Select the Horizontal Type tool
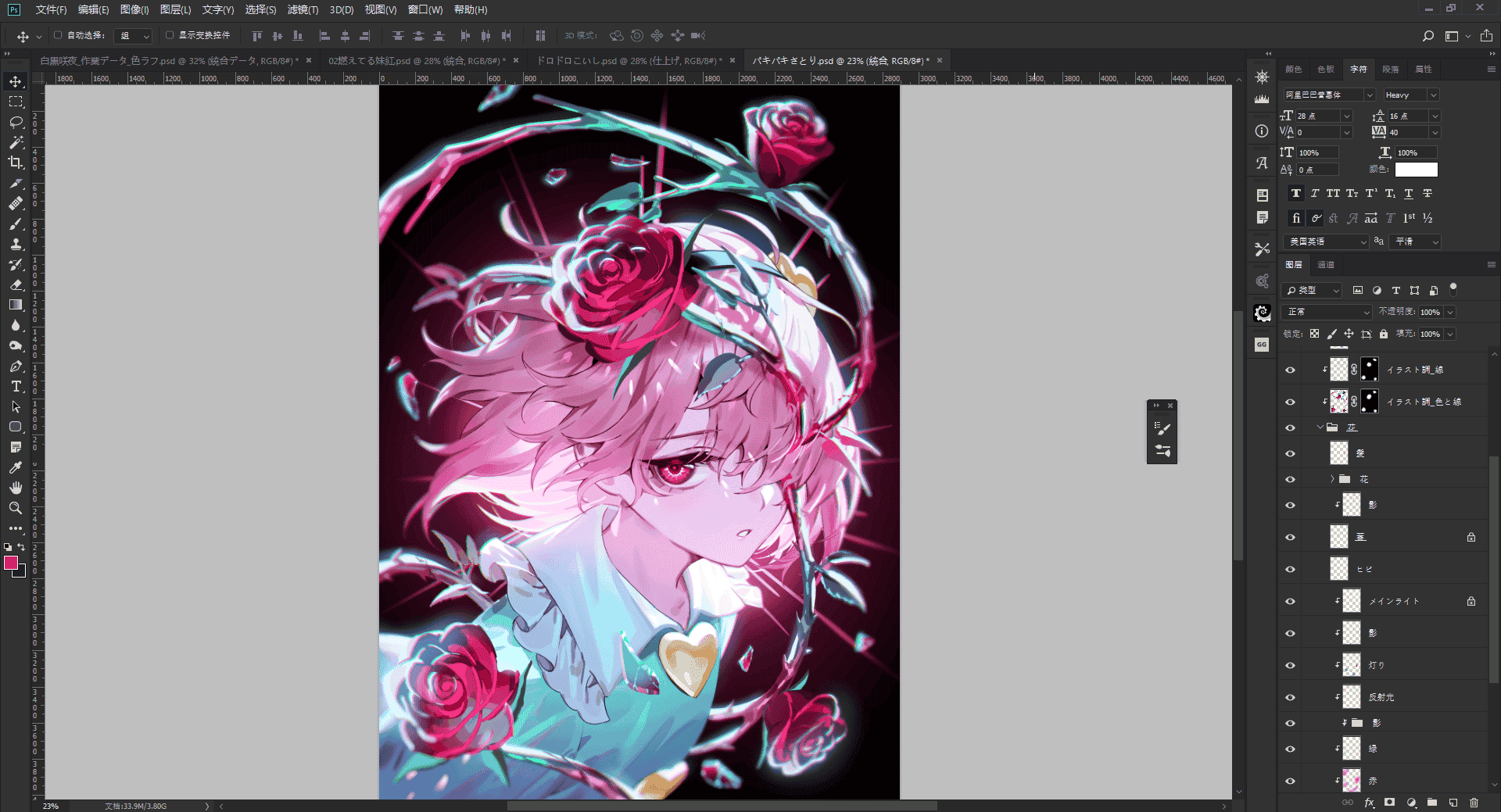1501x812 pixels. click(x=16, y=386)
